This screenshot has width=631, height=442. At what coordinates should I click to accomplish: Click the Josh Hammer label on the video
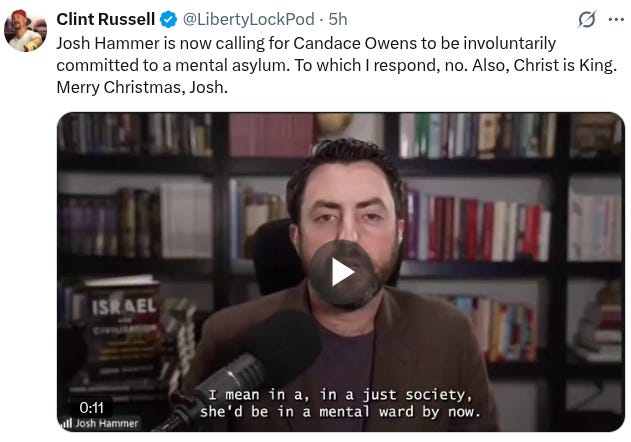click(107, 423)
